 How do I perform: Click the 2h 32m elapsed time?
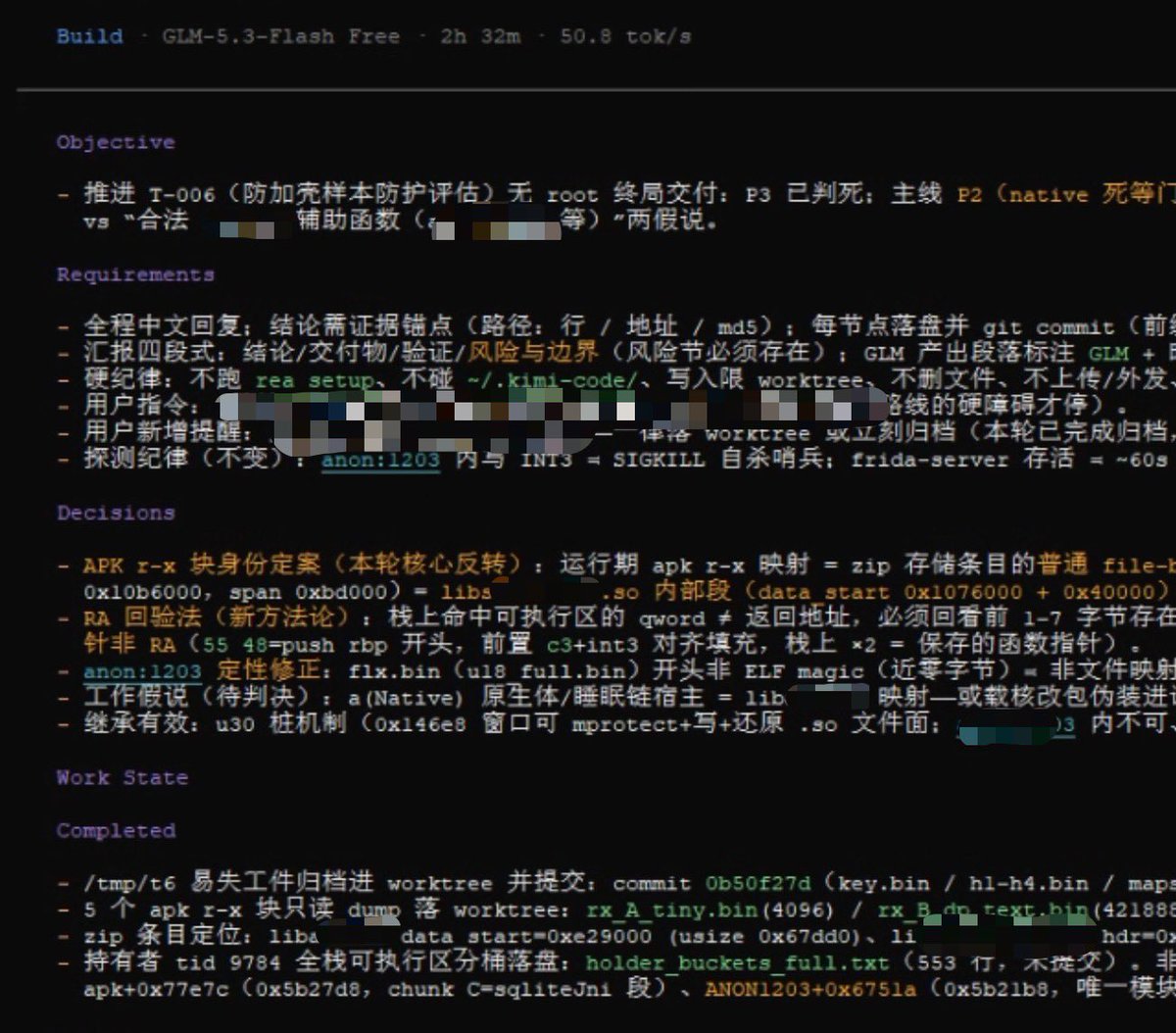click(x=480, y=36)
